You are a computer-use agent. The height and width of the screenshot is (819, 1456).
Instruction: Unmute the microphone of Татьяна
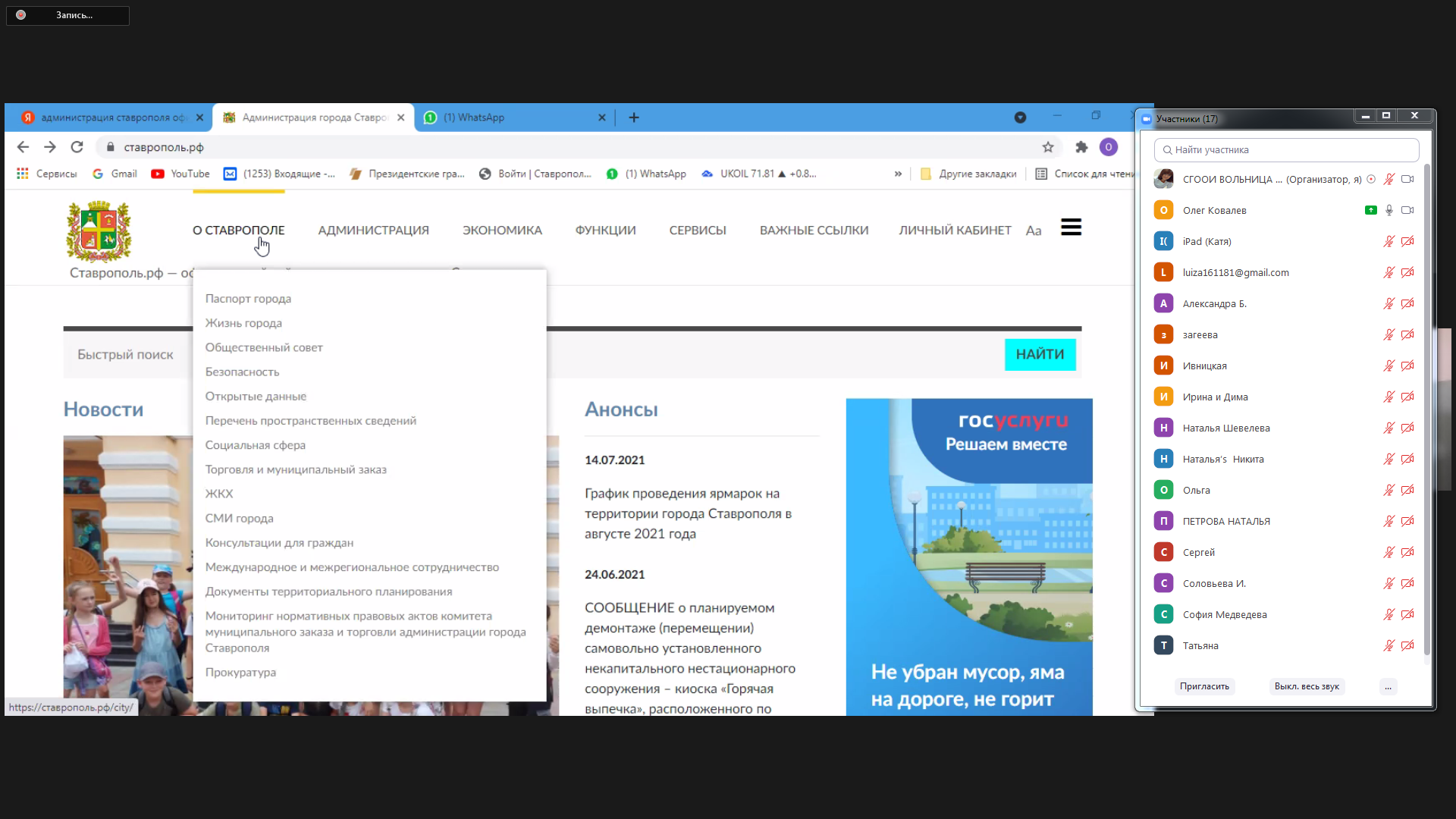point(1389,646)
